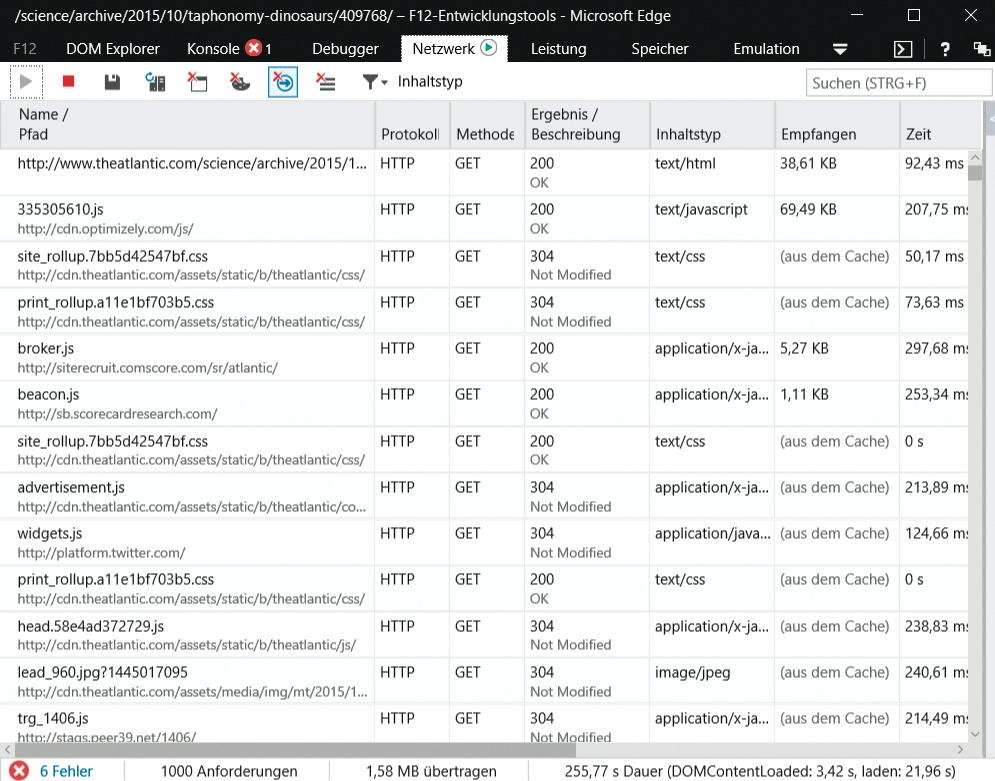Click the clear cache icon
995x781 pixels.
(x=197, y=82)
